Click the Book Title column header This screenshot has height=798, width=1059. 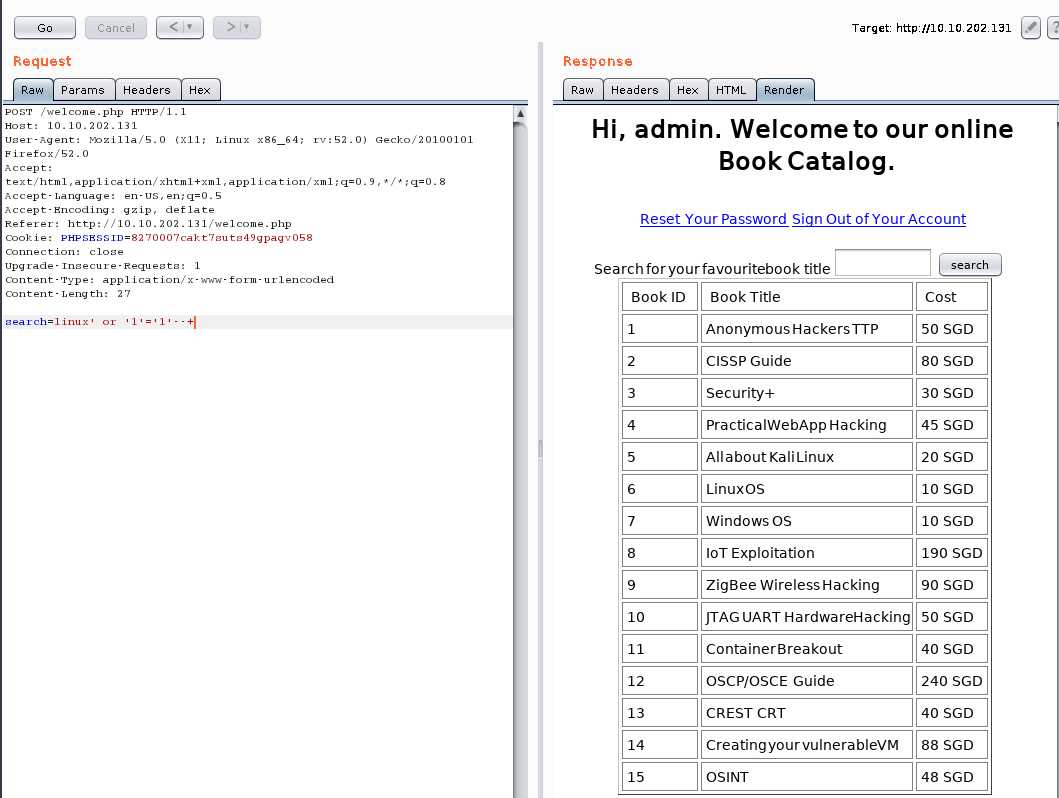806,297
